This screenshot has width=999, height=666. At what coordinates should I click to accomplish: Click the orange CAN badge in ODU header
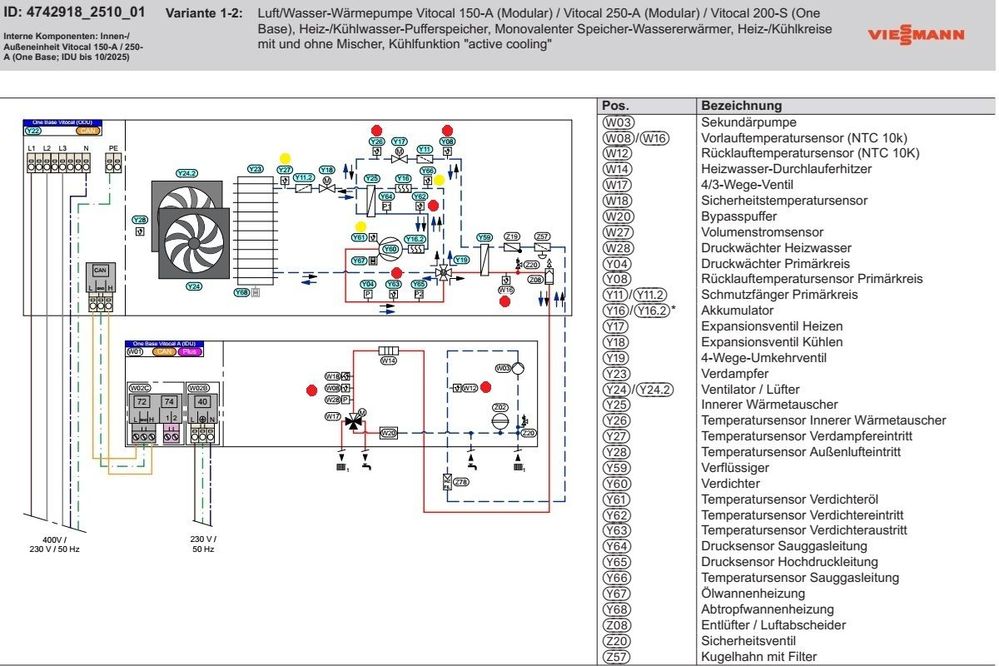[x=87, y=131]
